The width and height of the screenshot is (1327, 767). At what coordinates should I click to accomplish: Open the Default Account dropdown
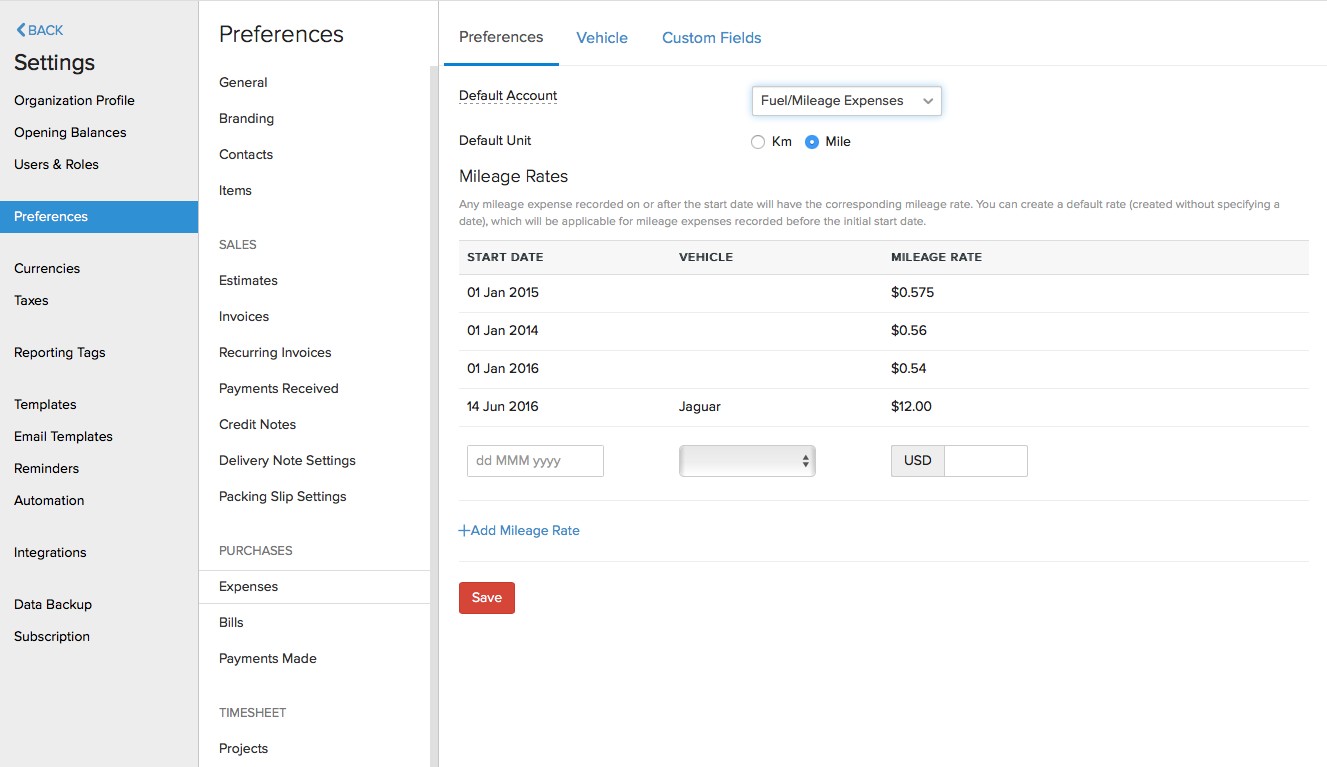[846, 101]
